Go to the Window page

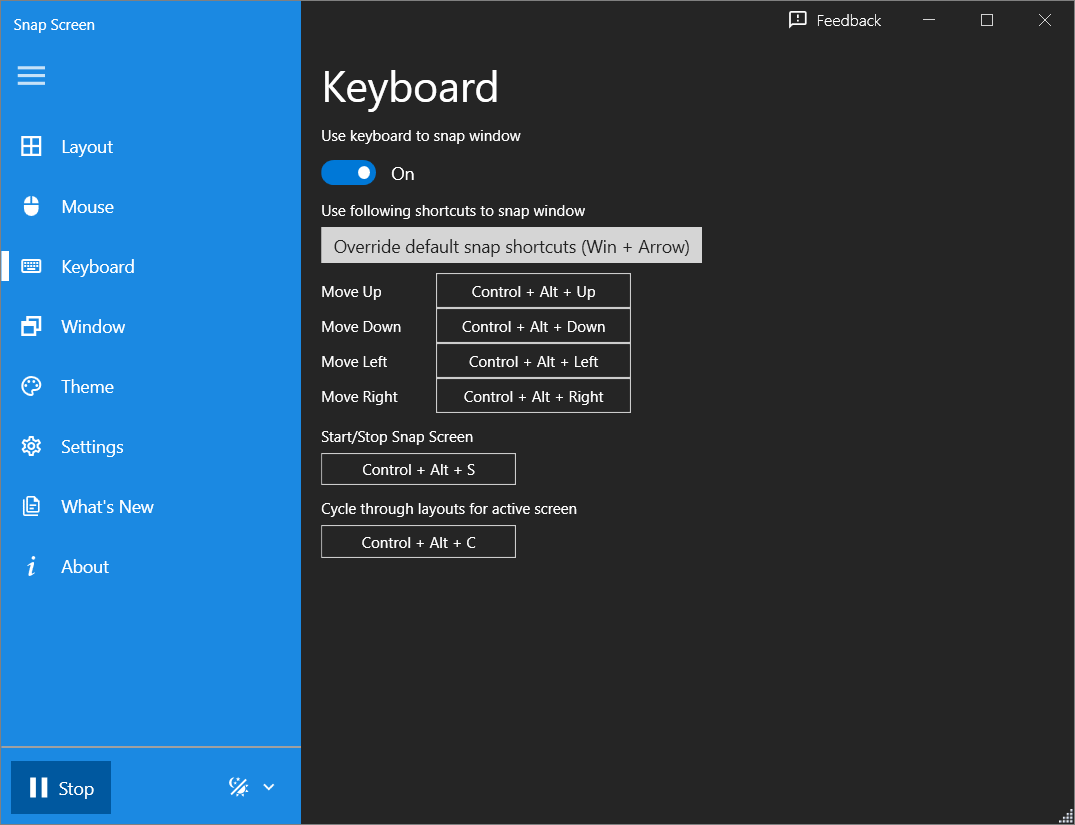tap(151, 326)
